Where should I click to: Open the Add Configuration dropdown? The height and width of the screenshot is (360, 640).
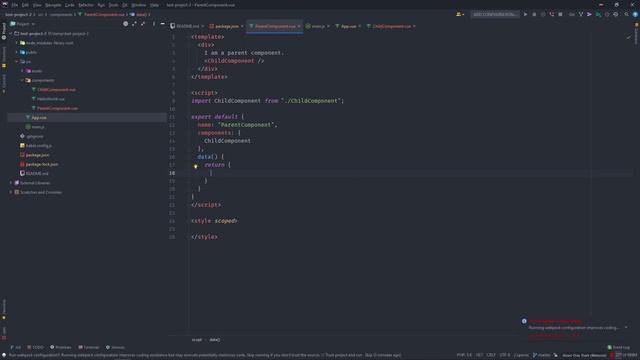point(495,14)
